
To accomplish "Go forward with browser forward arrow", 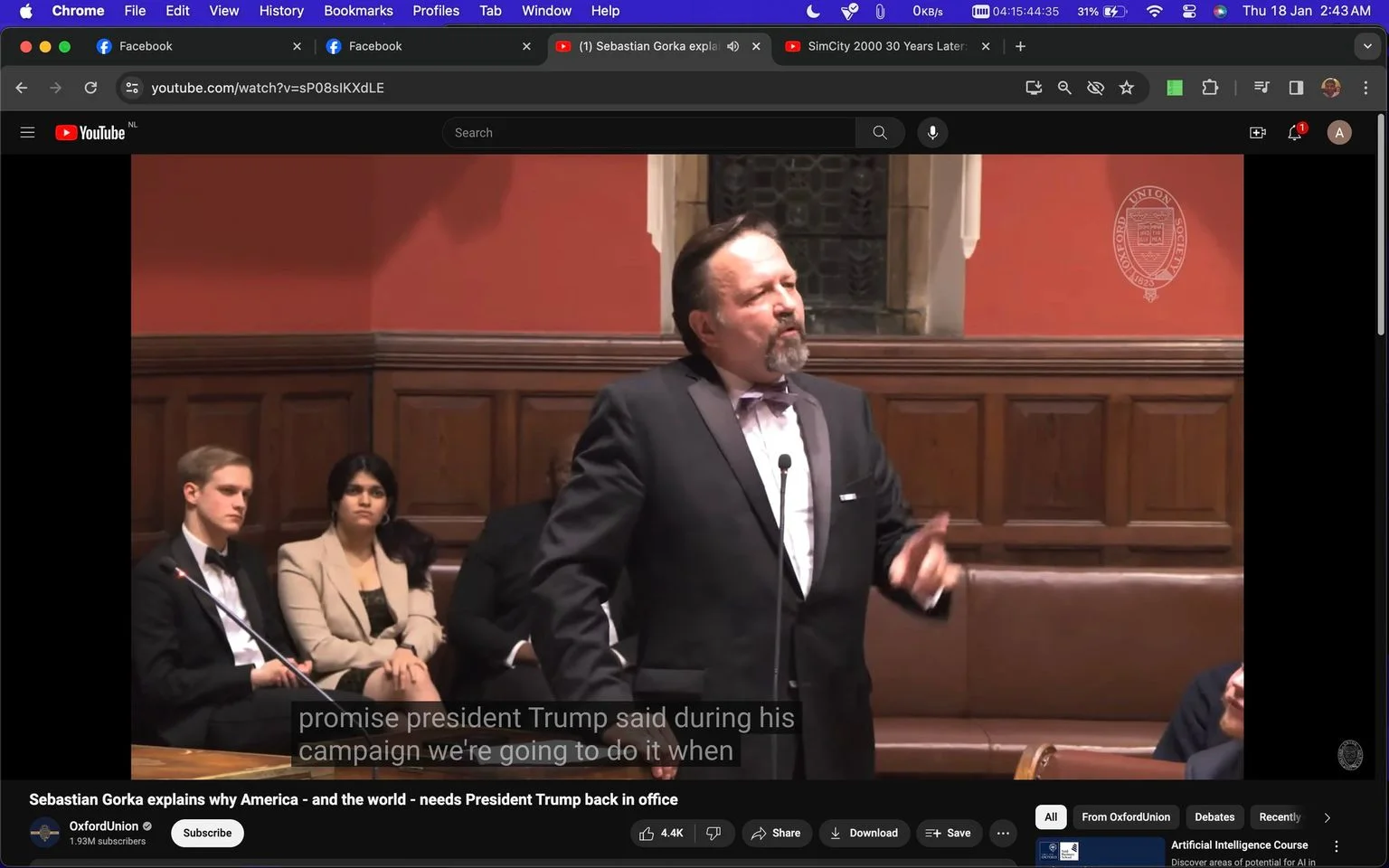I will coord(56,88).
